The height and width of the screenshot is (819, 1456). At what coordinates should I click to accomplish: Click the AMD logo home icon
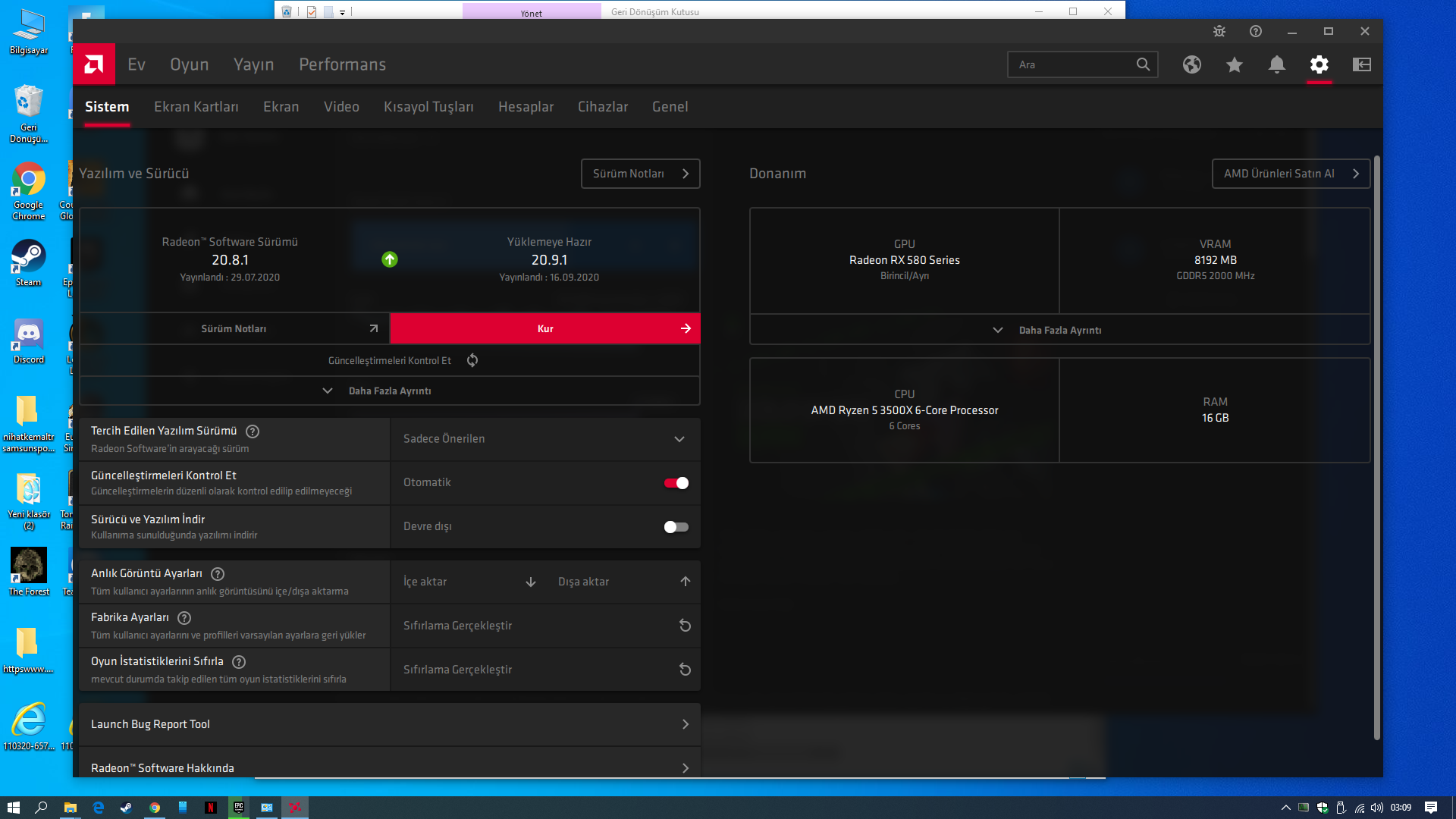(94, 64)
